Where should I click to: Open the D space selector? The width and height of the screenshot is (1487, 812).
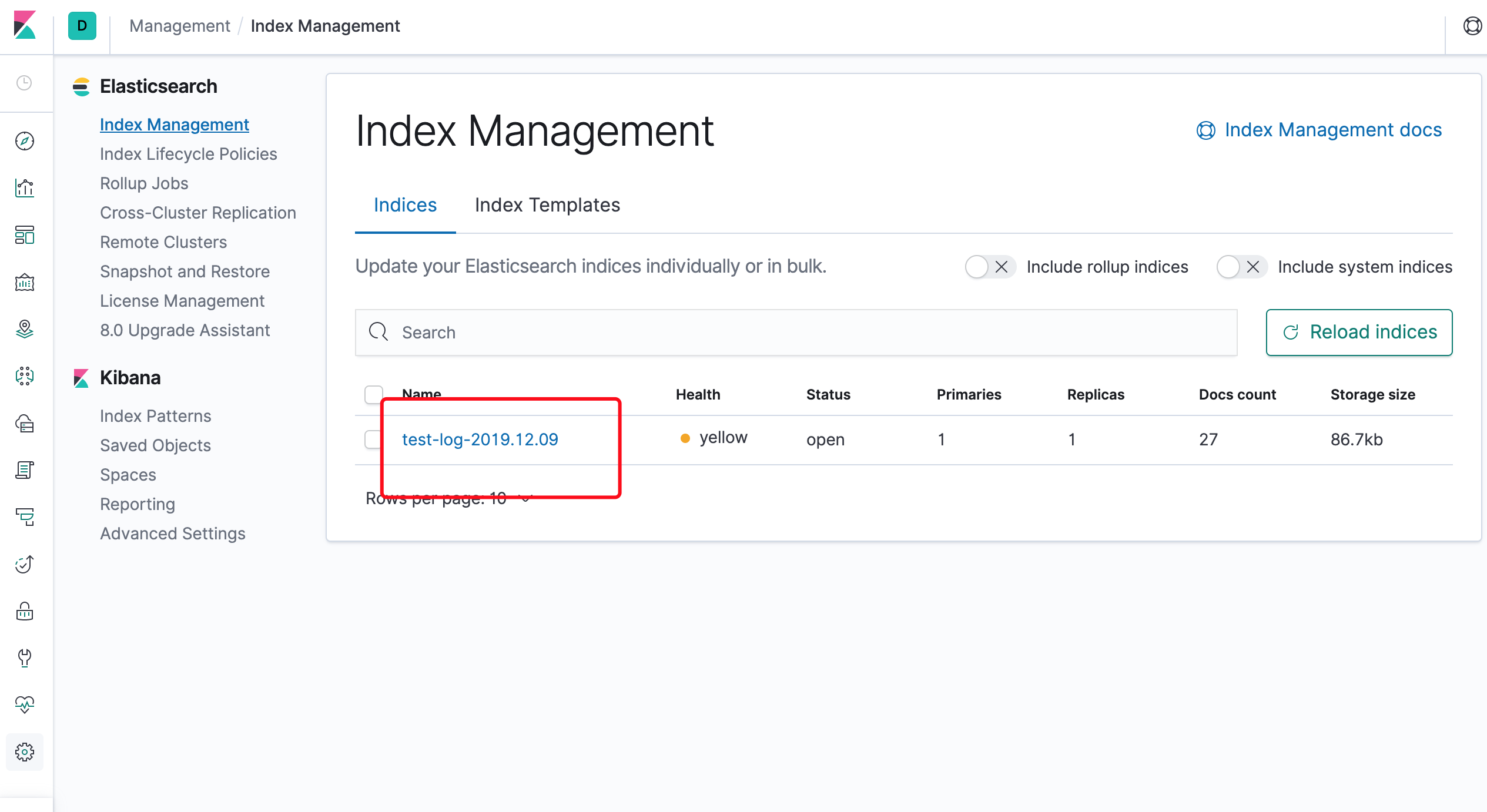pyautogui.click(x=82, y=26)
